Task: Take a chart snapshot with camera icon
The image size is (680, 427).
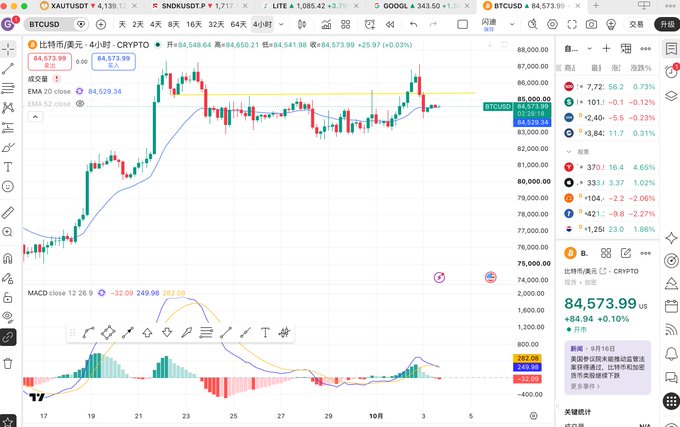Action: (x=591, y=24)
